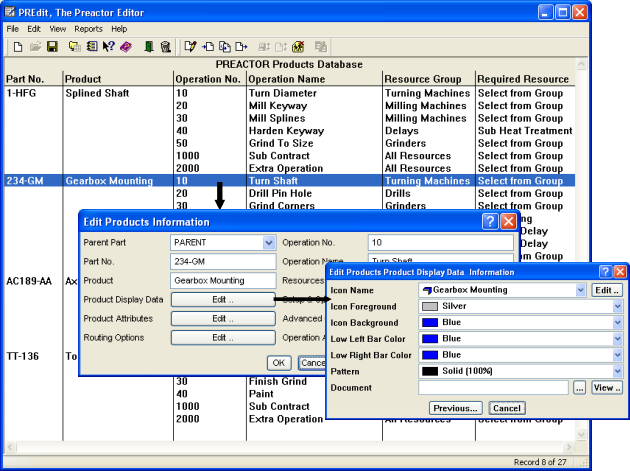Click the Product input field

(x=223, y=281)
